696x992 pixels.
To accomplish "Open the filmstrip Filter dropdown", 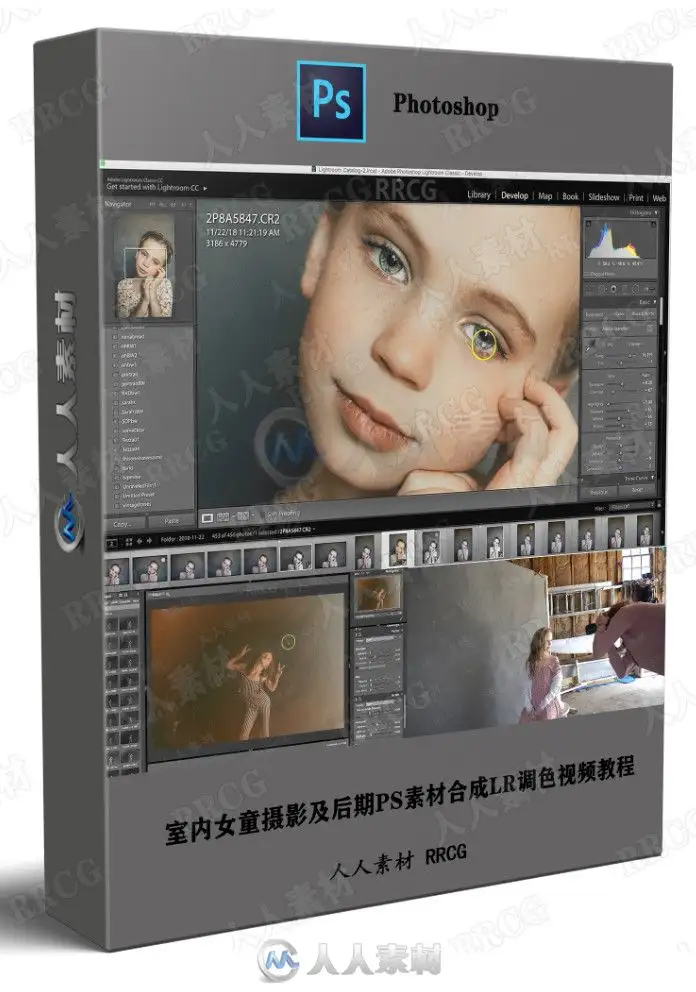I will [x=630, y=507].
